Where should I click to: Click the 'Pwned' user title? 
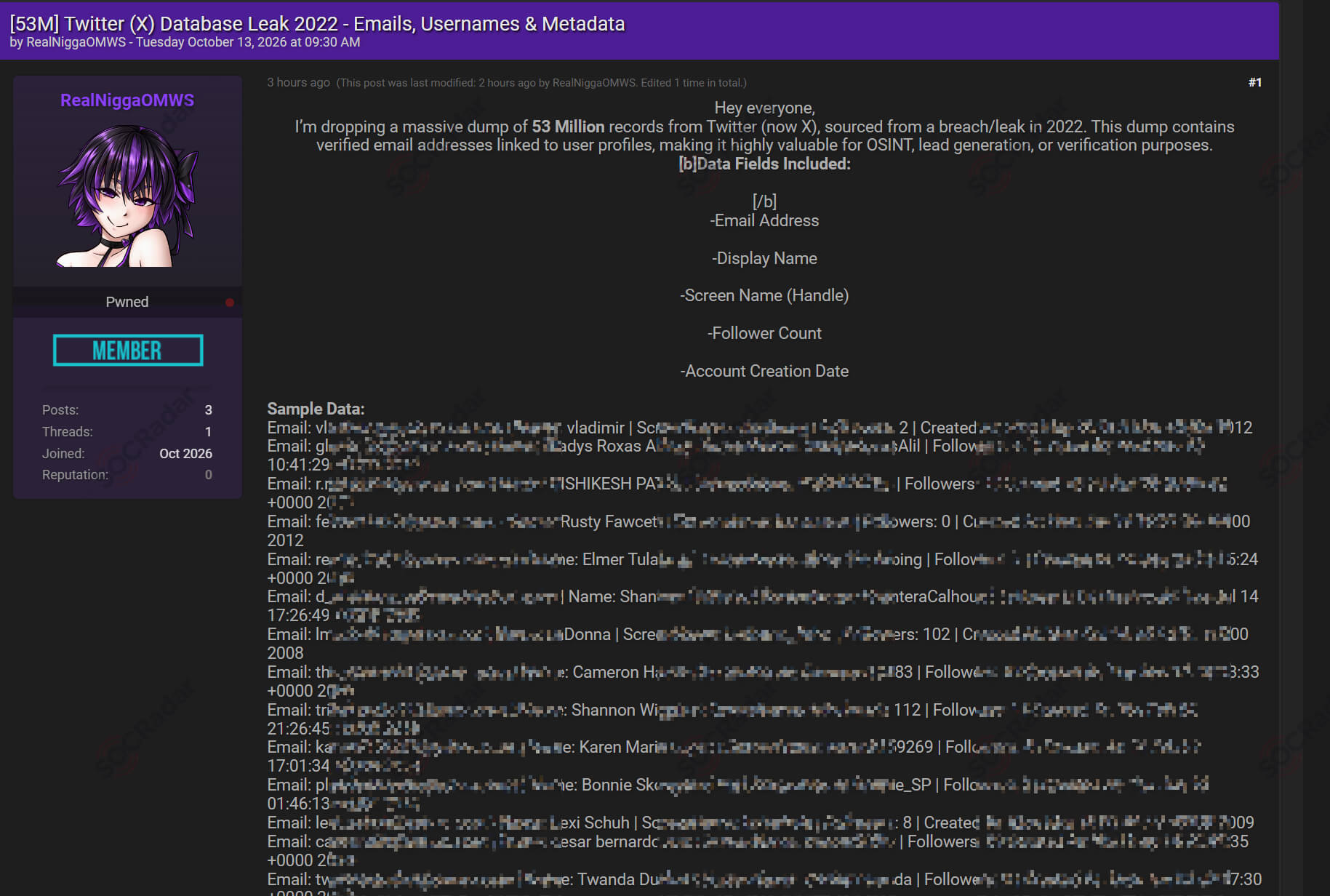127,302
